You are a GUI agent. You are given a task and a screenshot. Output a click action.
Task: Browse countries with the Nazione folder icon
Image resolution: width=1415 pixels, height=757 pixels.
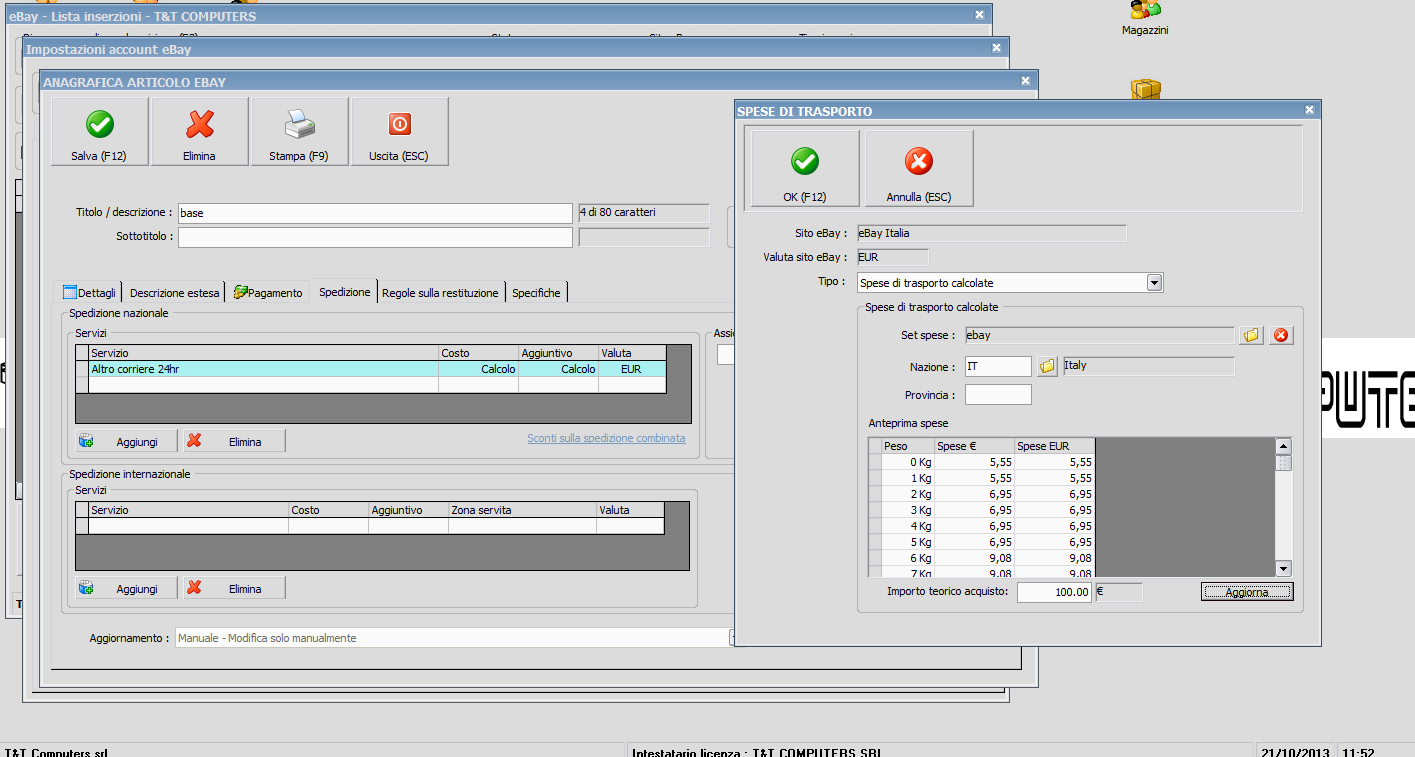(x=1047, y=367)
